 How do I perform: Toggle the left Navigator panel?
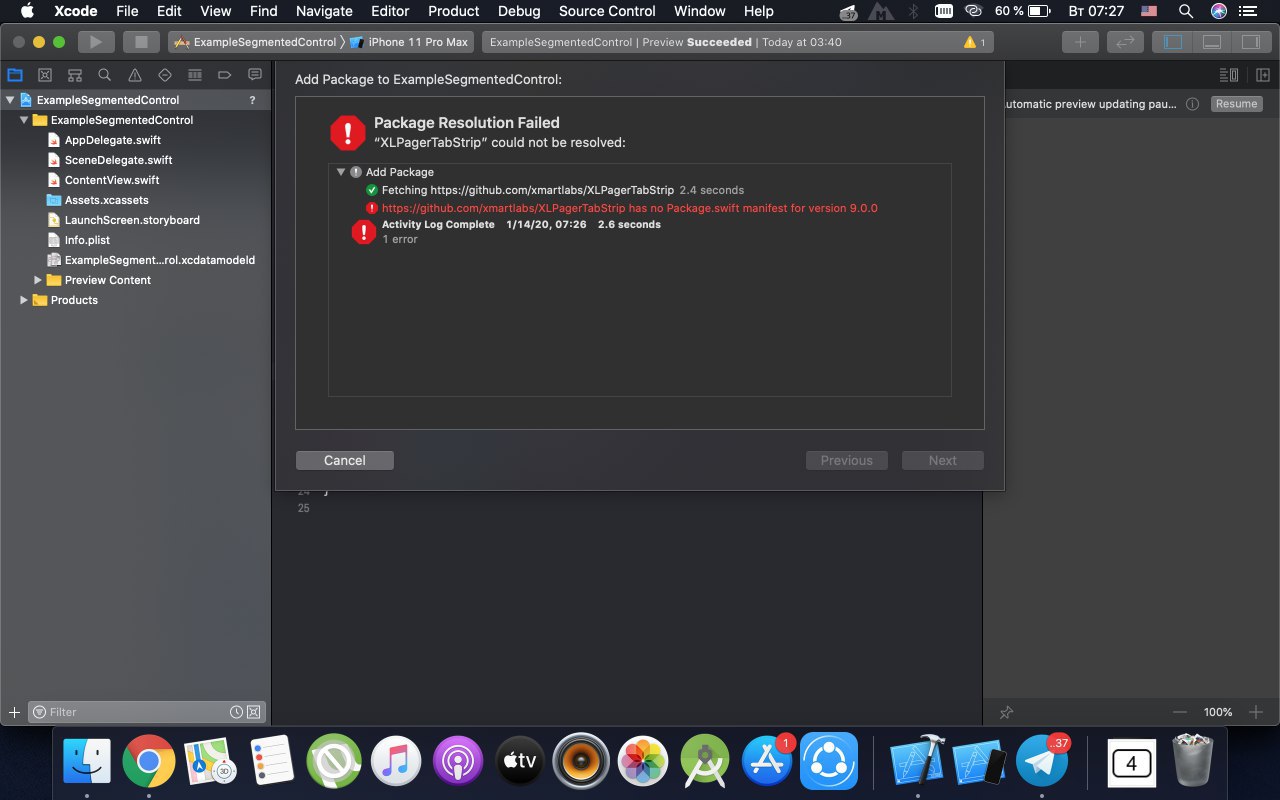point(1173,42)
